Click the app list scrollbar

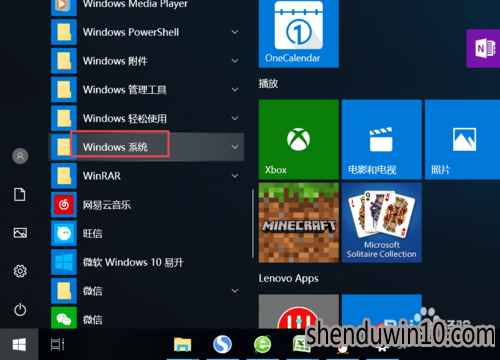(x=253, y=223)
